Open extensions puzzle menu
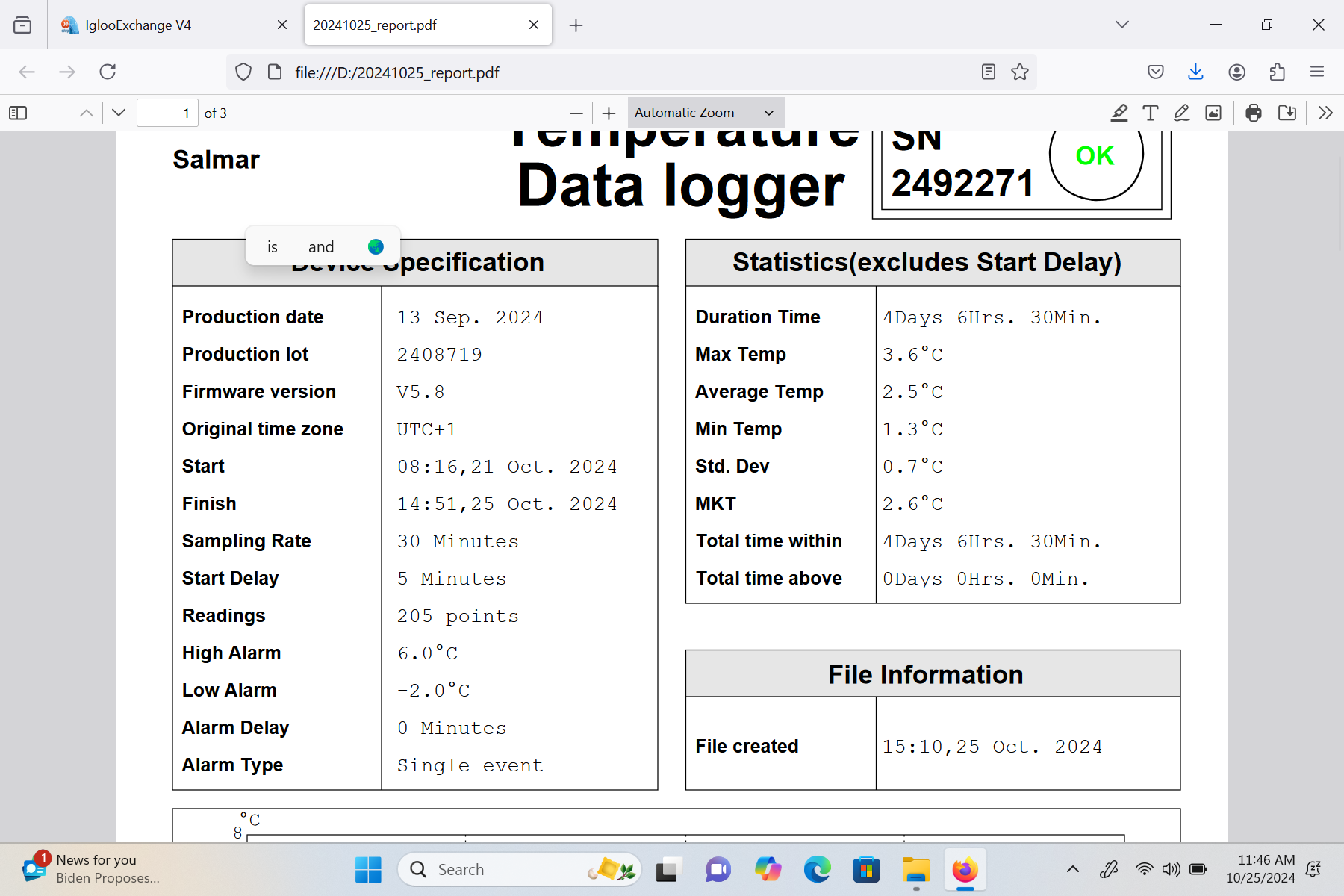Image resolution: width=1344 pixels, height=896 pixels. pyautogui.click(x=1277, y=72)
